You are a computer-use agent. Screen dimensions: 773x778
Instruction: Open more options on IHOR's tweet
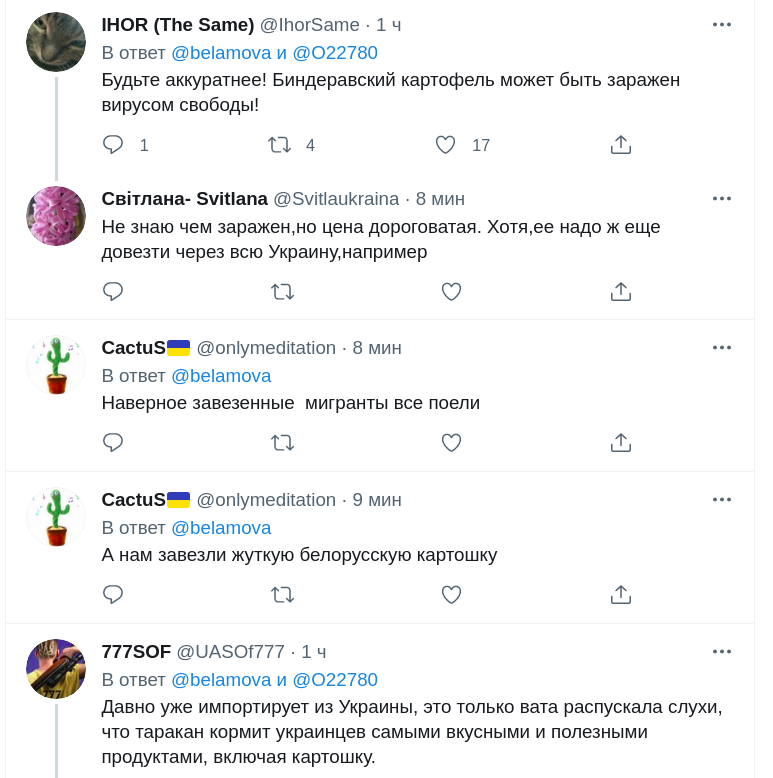(722, 25)
